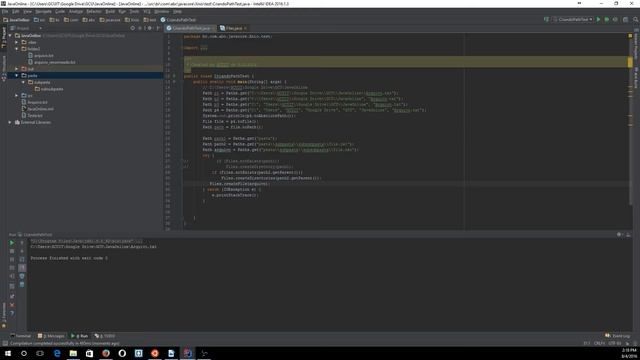Toggle tool window buttons icon in status bar

4,344
